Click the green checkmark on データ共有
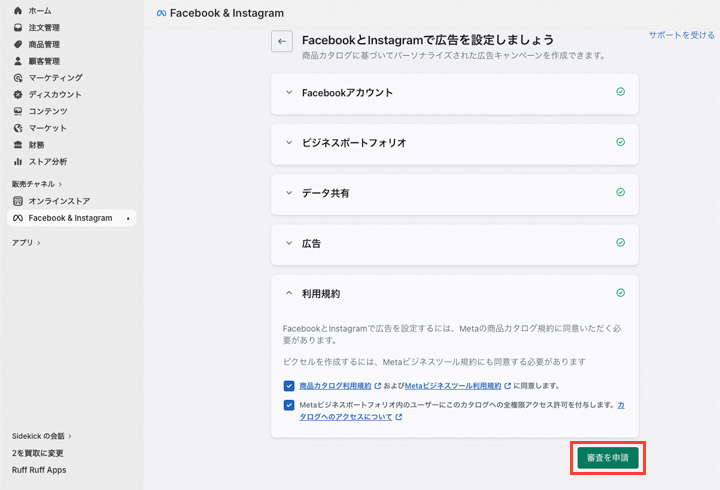720x490 pixels. click(x=620, y=192)
